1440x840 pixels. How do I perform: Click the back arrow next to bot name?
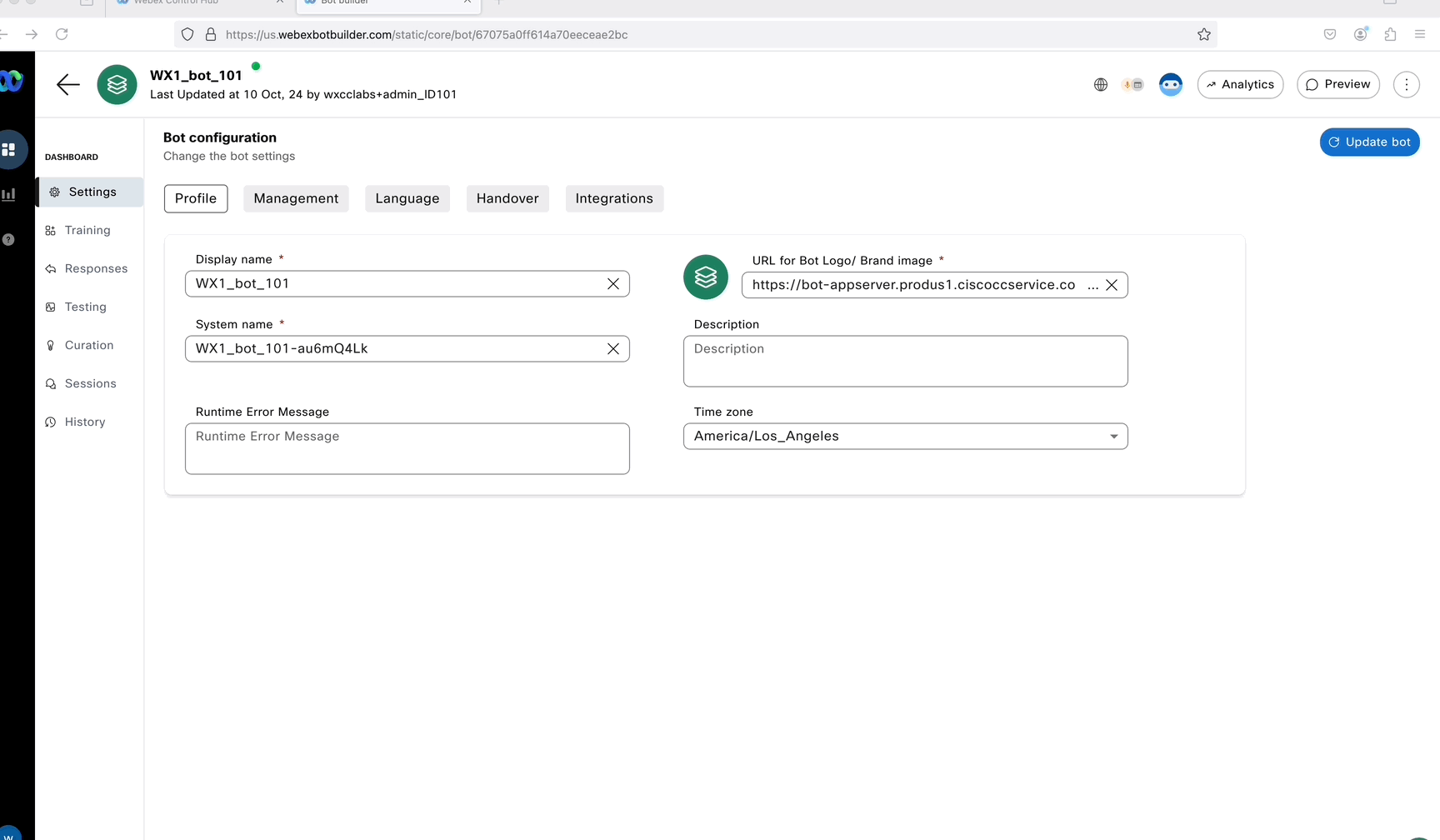click(67, 84)
